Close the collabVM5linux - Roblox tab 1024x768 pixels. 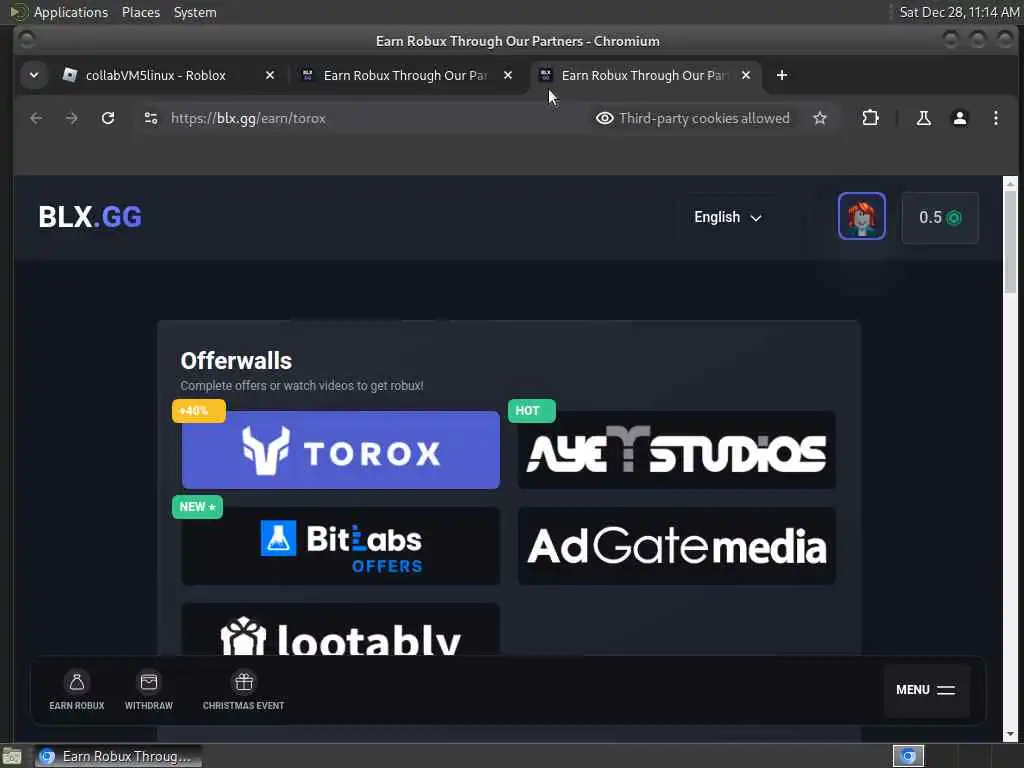(270, 75)
